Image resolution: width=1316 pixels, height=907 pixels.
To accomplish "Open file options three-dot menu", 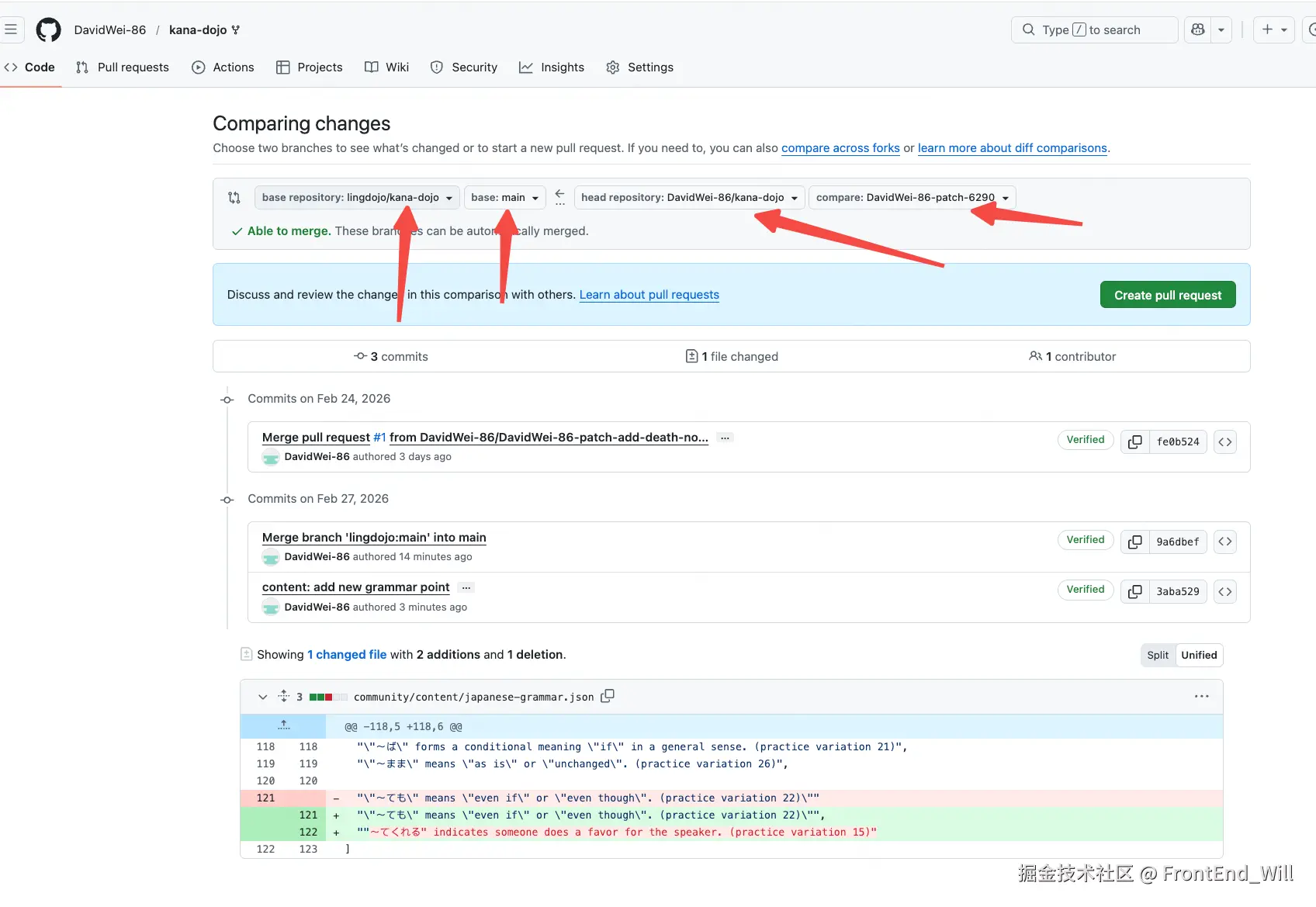I will point(1202,697).
